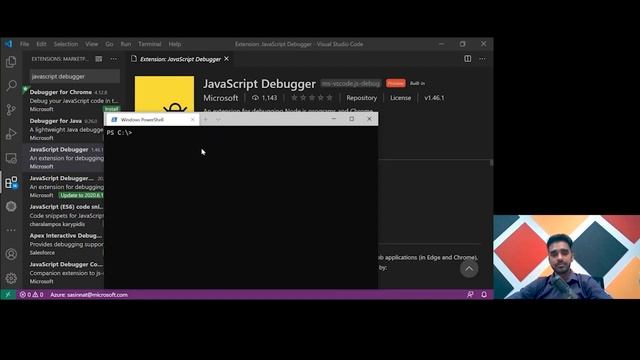640x360 pixels.
Task: Open Remote Explorer view in activity bar
Action: [11, 158]
